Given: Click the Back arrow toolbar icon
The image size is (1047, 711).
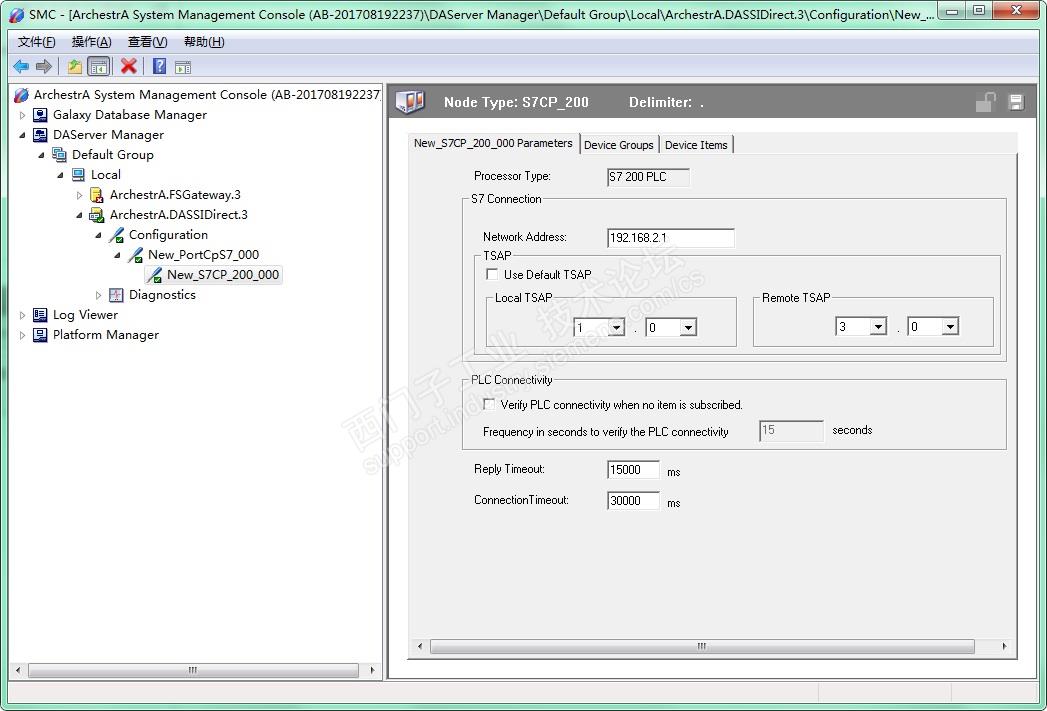Looking at the screenshot, I should (21, 66).
